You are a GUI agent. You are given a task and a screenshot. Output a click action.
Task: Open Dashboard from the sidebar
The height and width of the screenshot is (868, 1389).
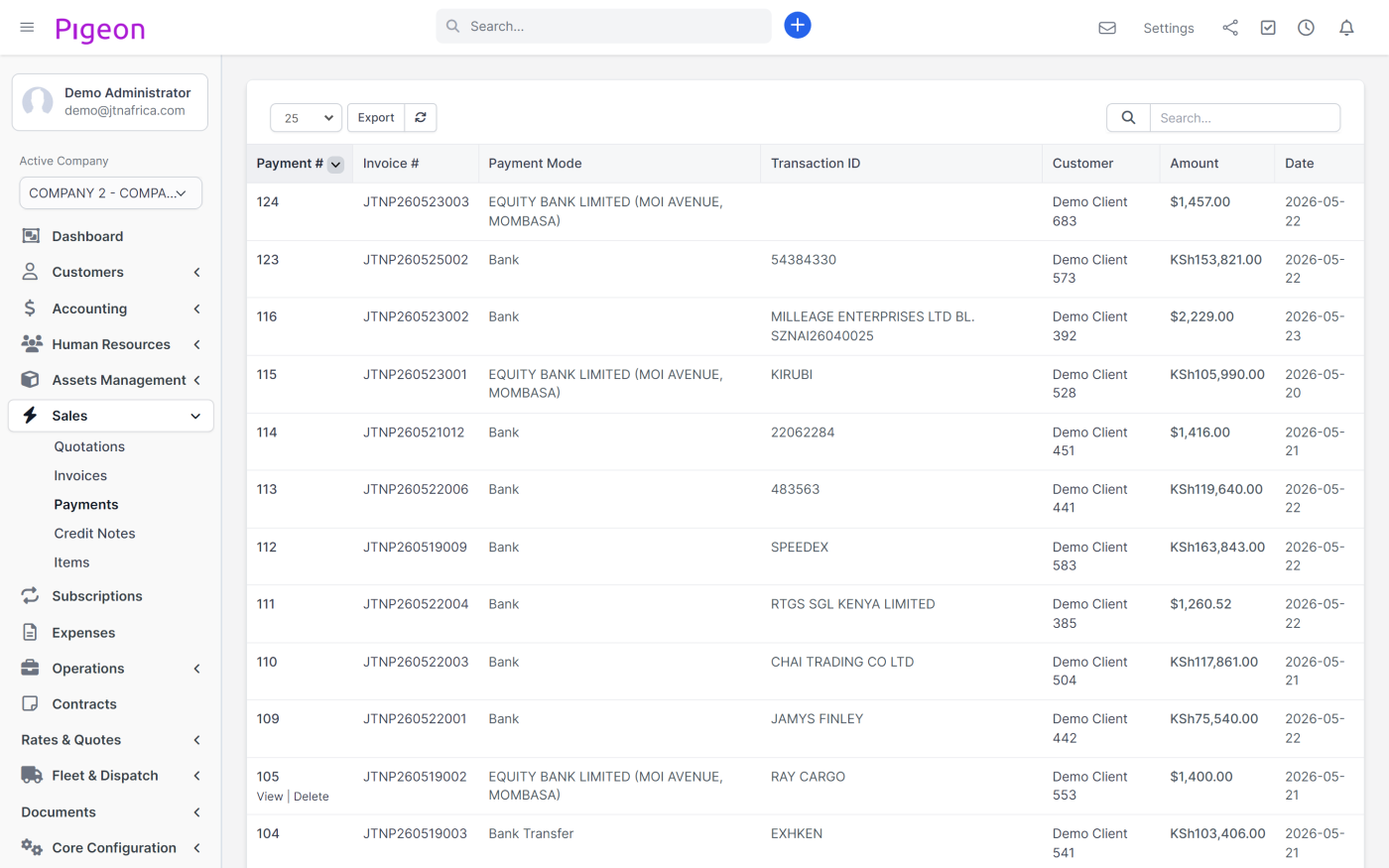(87, 236)
